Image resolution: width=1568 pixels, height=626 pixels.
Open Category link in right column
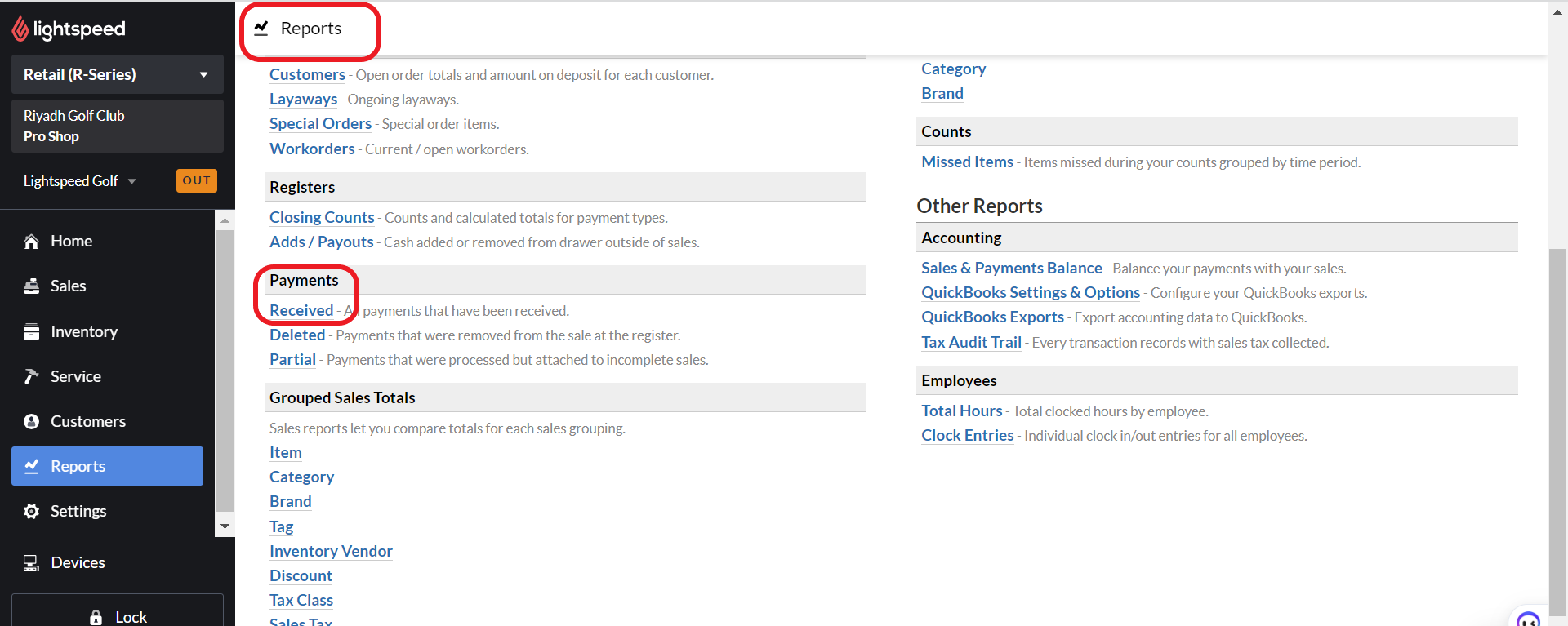coord(953,69)
